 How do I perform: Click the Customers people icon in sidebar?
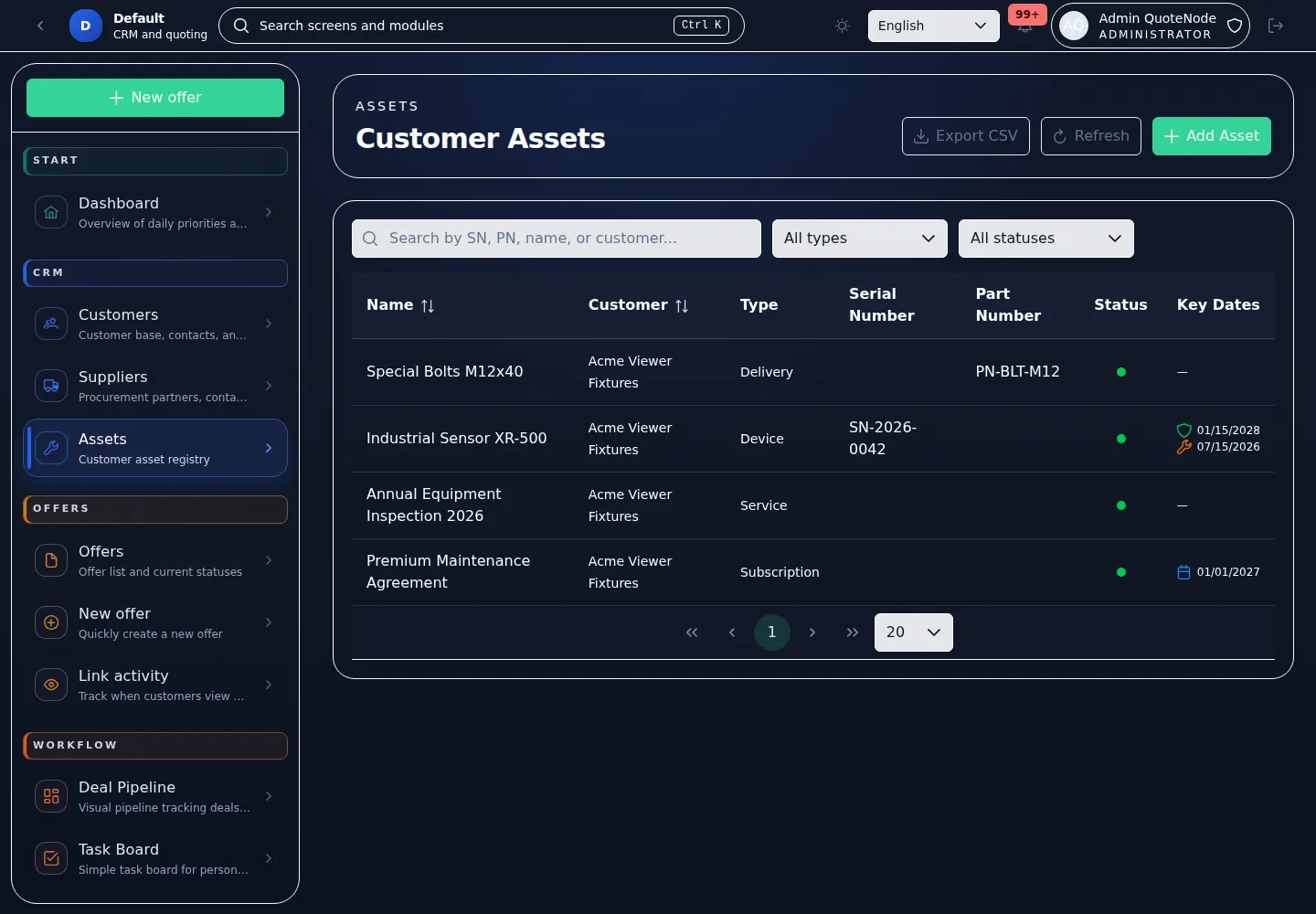click(x=51, y=324)
